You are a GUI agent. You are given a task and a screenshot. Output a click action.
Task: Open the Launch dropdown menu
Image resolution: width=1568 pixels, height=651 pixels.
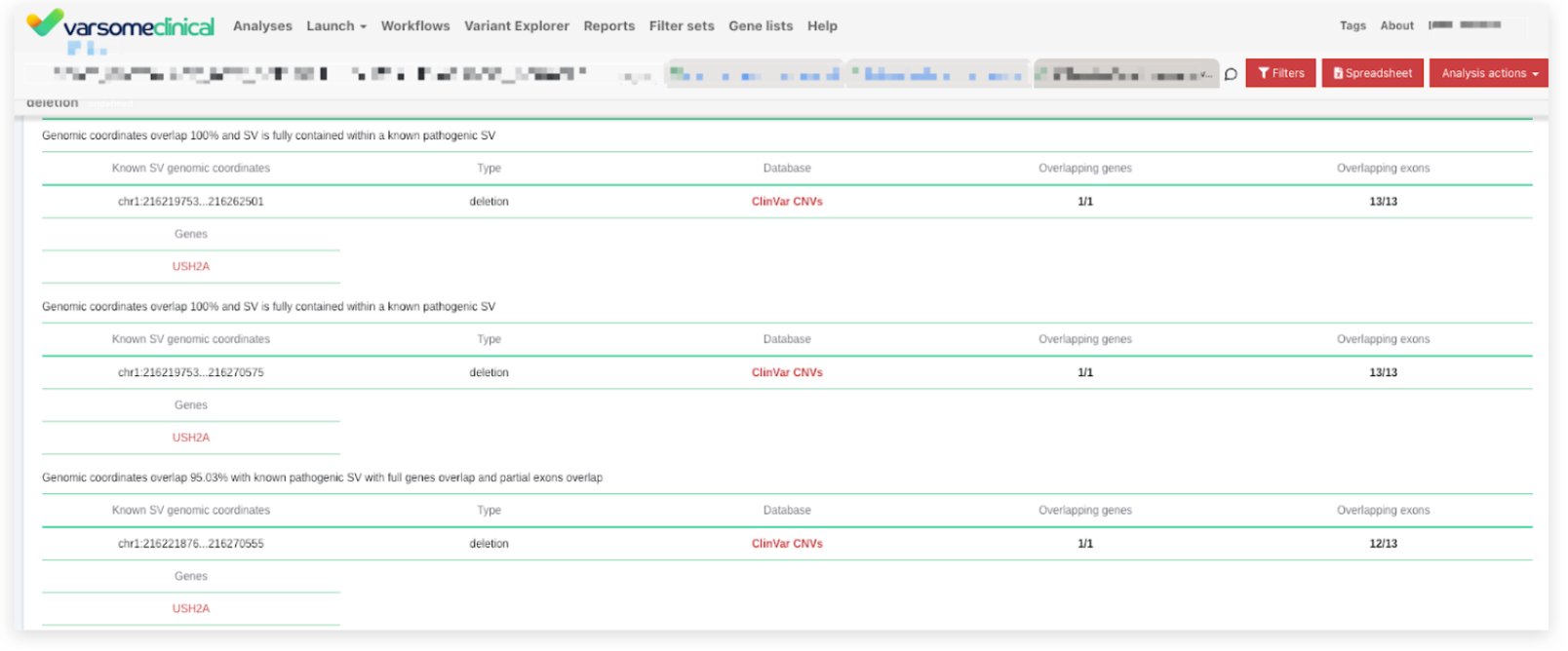point(335,26)
